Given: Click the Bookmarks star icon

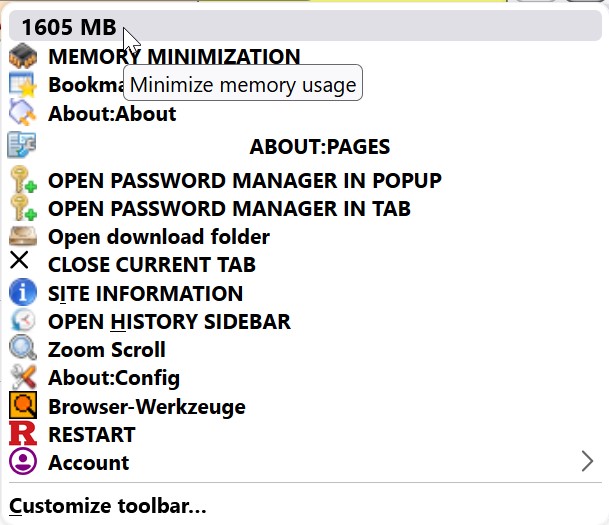Looking at the screenshot, I should click(22, 85).
